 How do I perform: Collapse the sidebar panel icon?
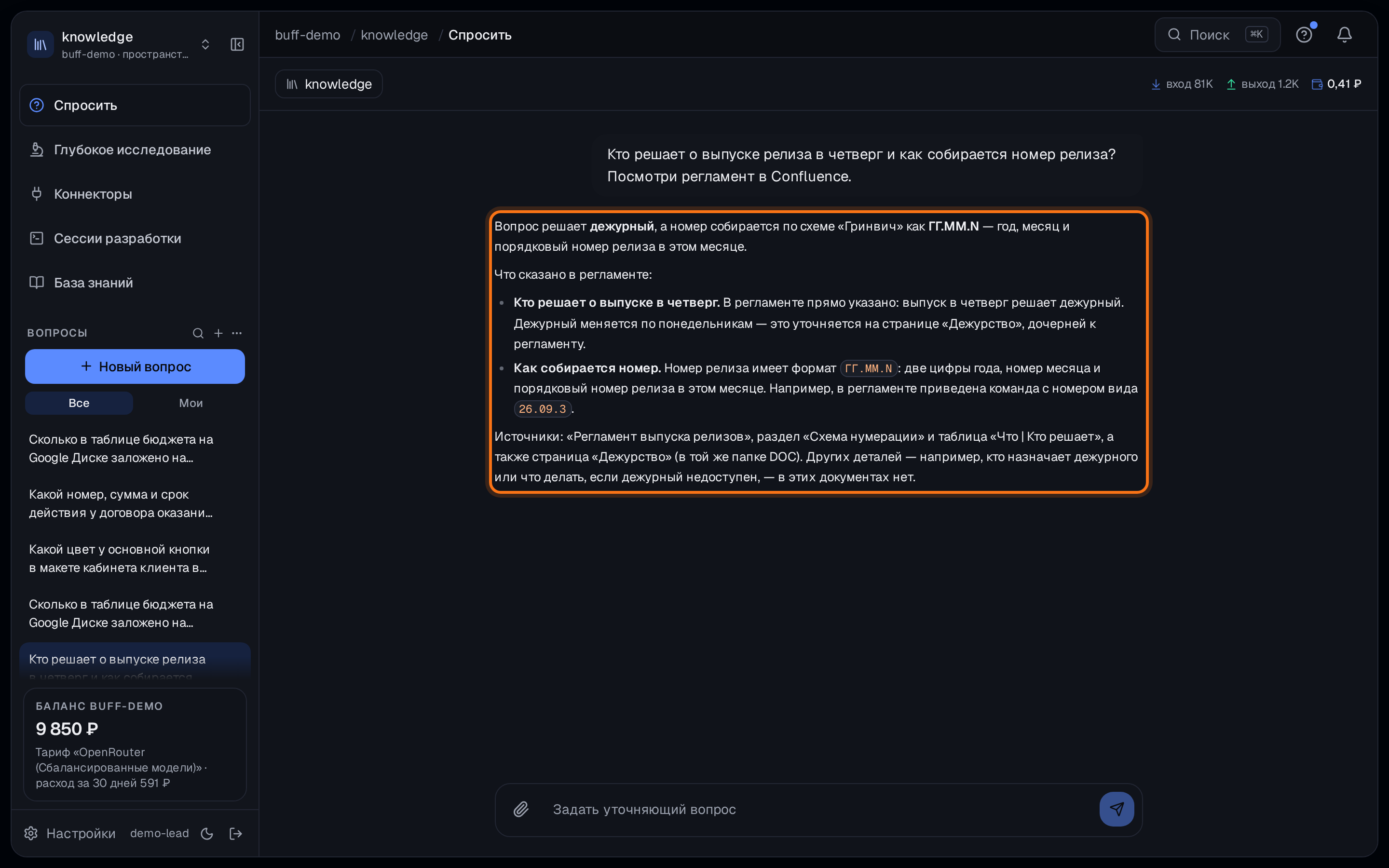coord(237,44)
